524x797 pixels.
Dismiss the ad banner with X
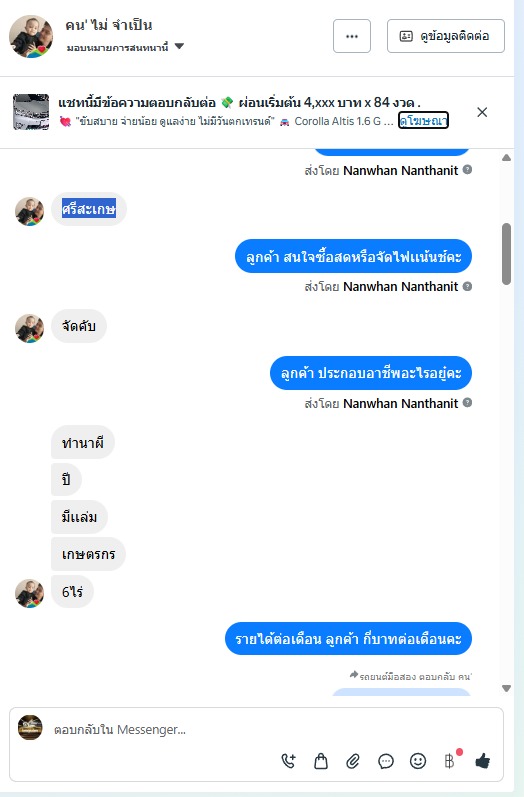point(482,112)
